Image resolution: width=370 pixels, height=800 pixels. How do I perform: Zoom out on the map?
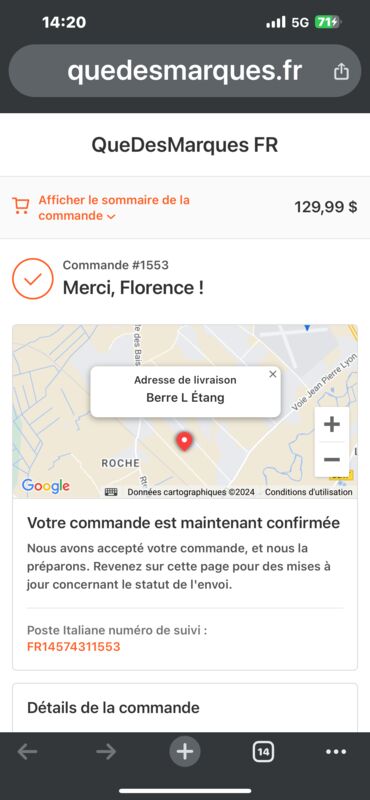[332, 459]
